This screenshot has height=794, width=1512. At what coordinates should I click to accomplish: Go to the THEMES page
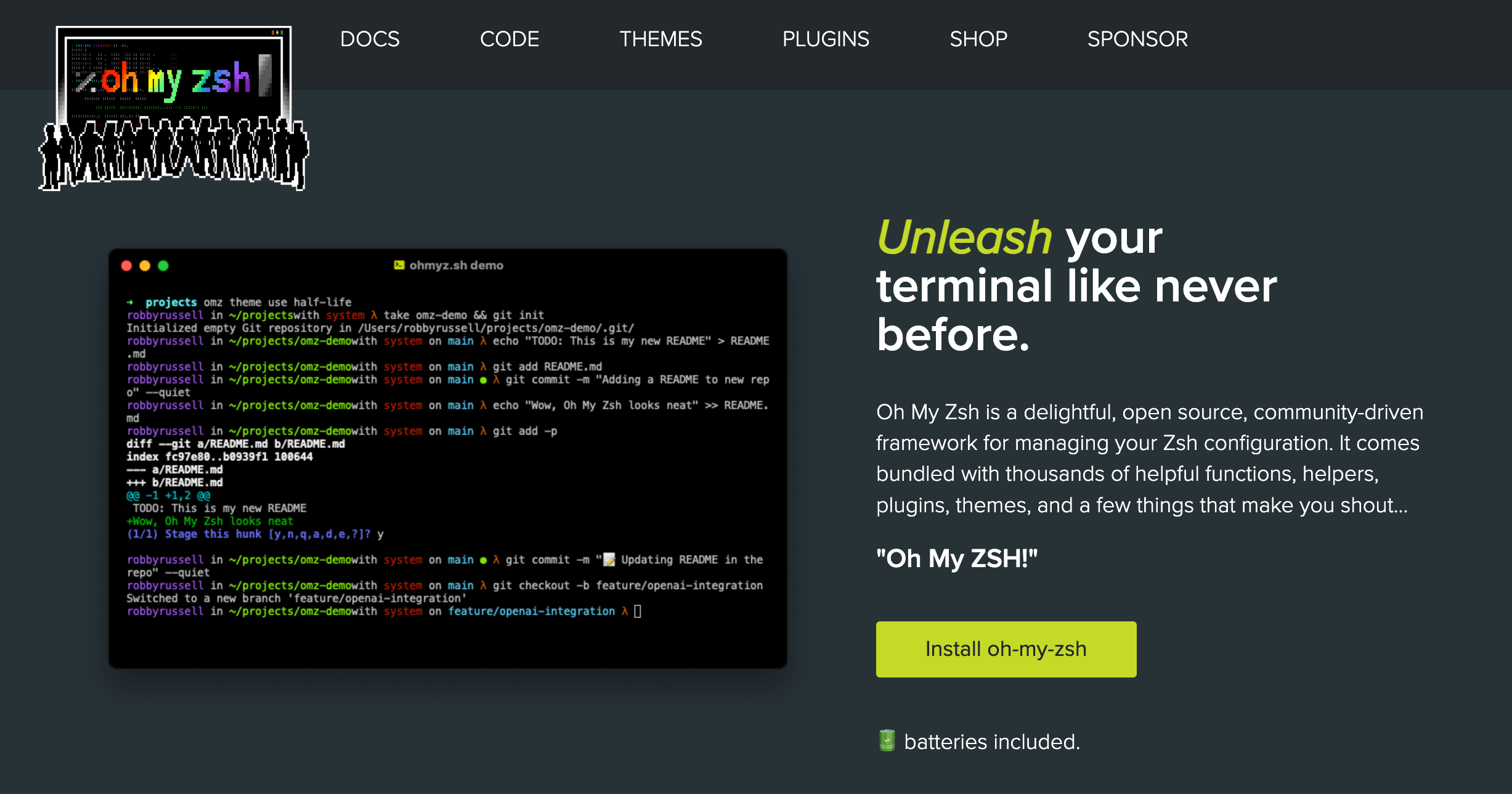pyautogui.click(x=660, y=39)
